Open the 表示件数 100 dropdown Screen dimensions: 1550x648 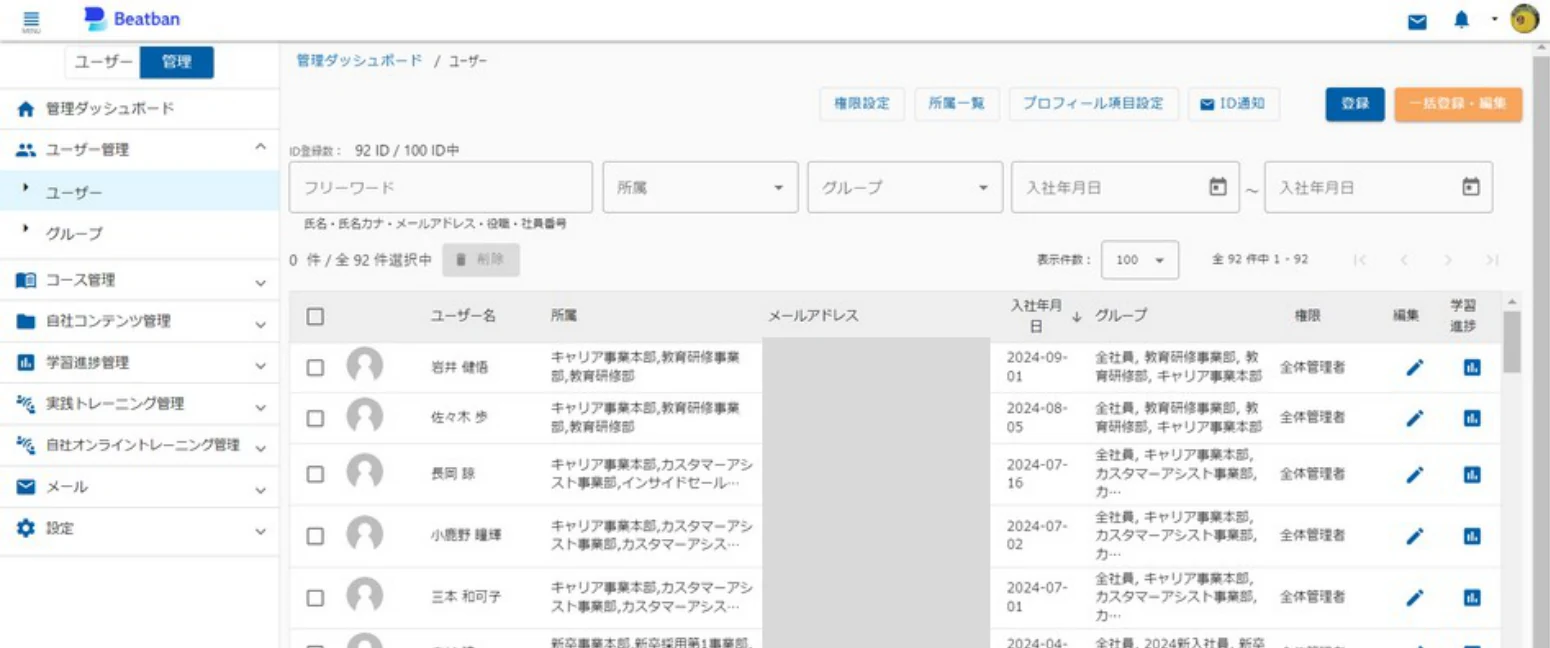point(1140,260)
